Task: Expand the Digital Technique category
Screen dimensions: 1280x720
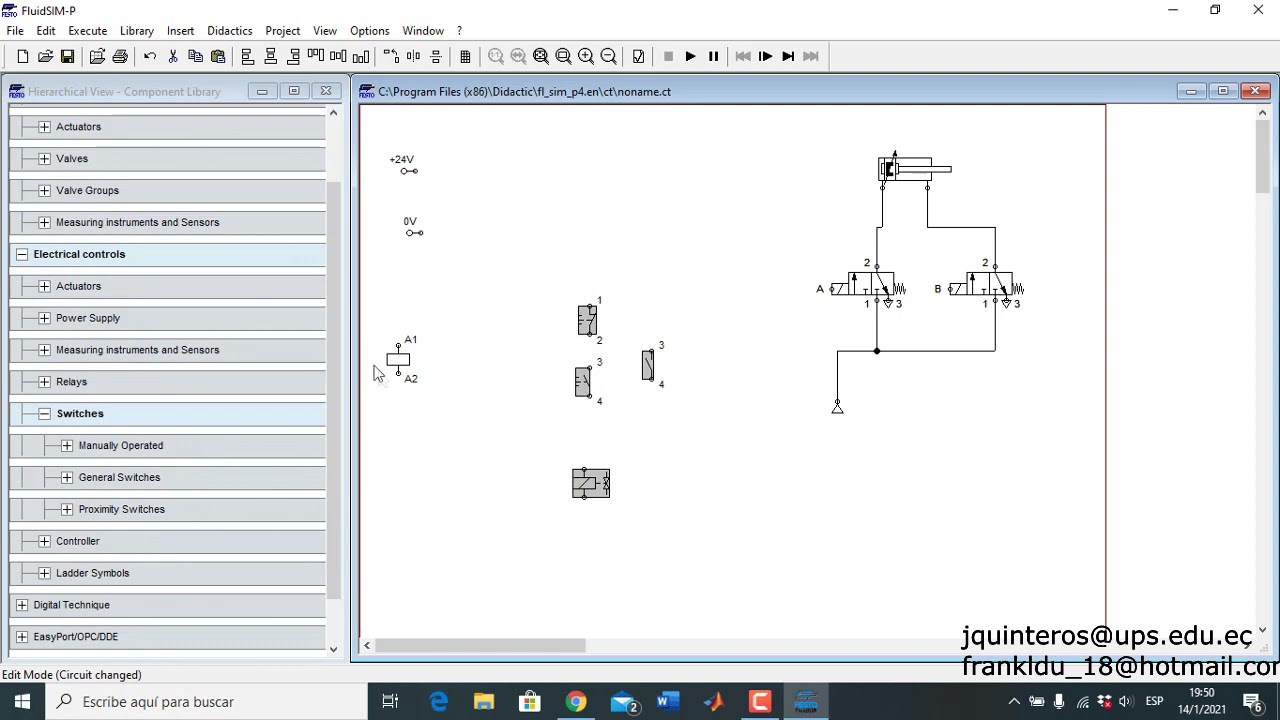Action: coord(22,605)
